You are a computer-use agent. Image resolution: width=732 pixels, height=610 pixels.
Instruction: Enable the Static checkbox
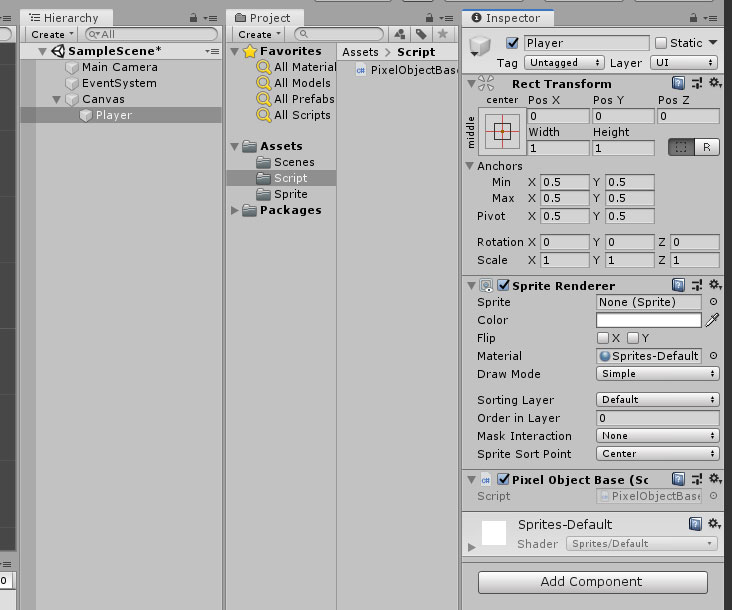click(x=660, y=43)
